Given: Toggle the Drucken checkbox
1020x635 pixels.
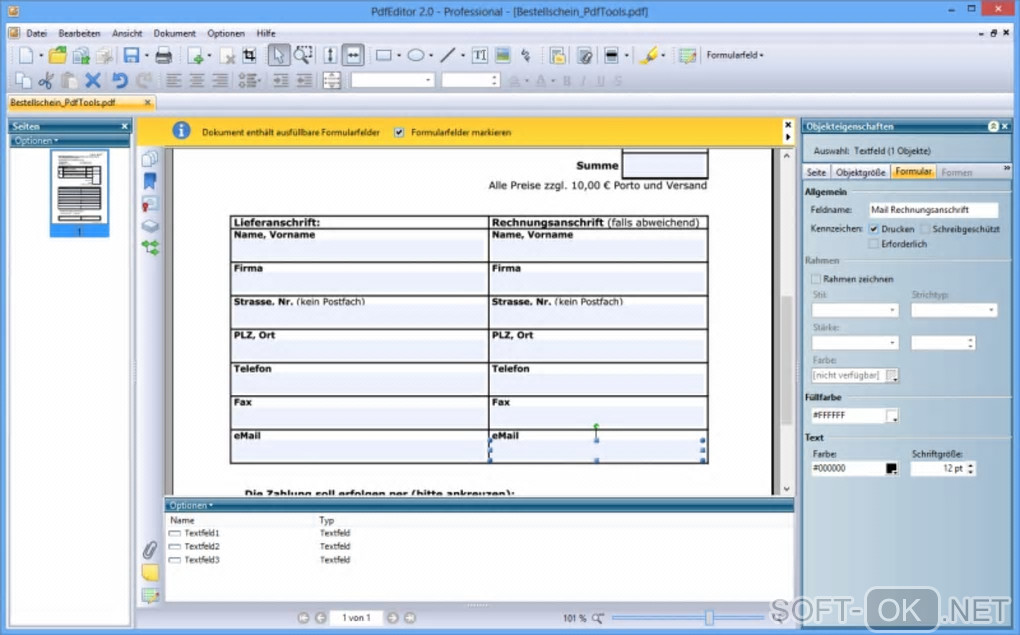Looking at the screenshot, I should (875, 229).
